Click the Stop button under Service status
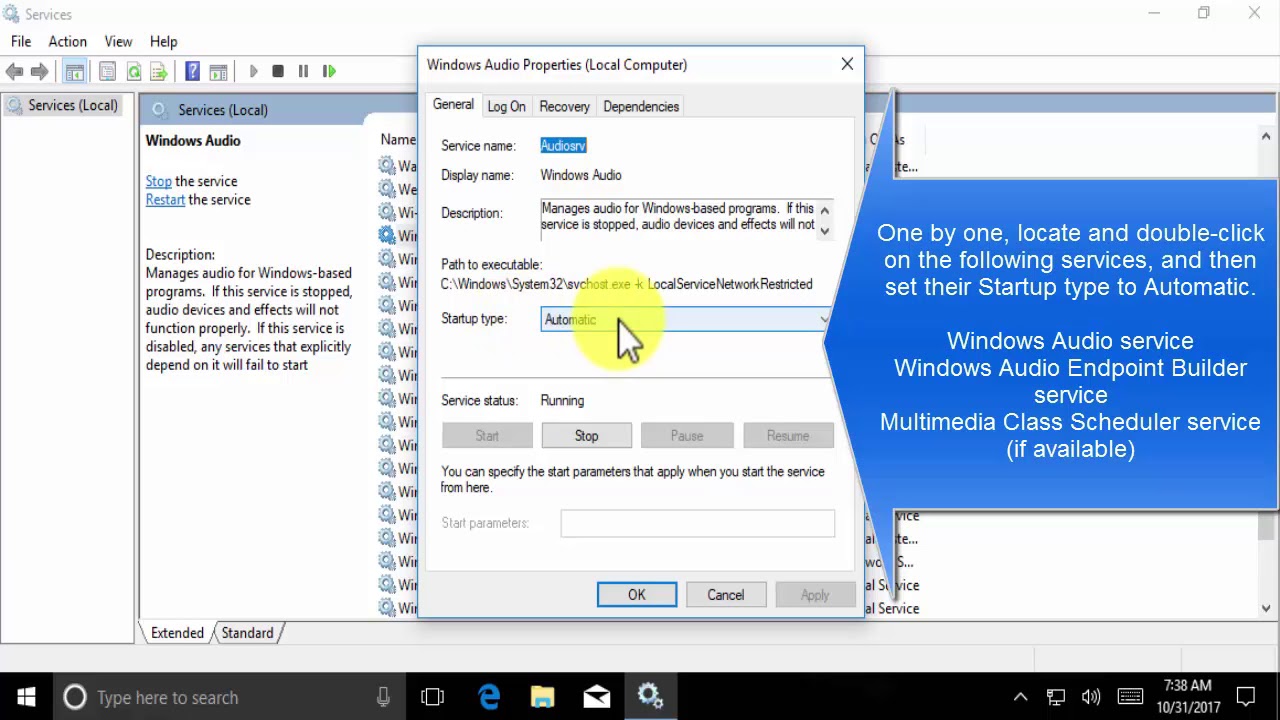The height and width of the screenshot is (720, 1280). click(x=586, y=436)
